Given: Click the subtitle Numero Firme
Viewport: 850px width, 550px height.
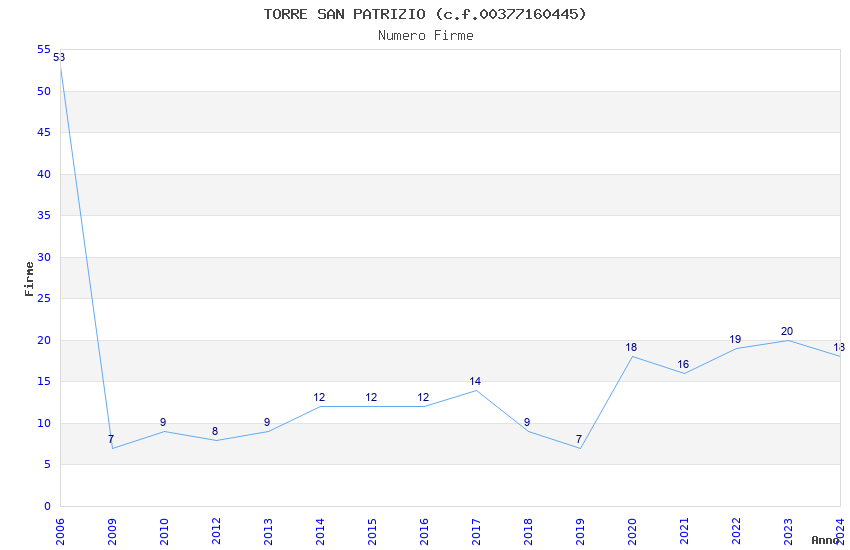Looking at the screenshot, I should [x=426, y=36].
